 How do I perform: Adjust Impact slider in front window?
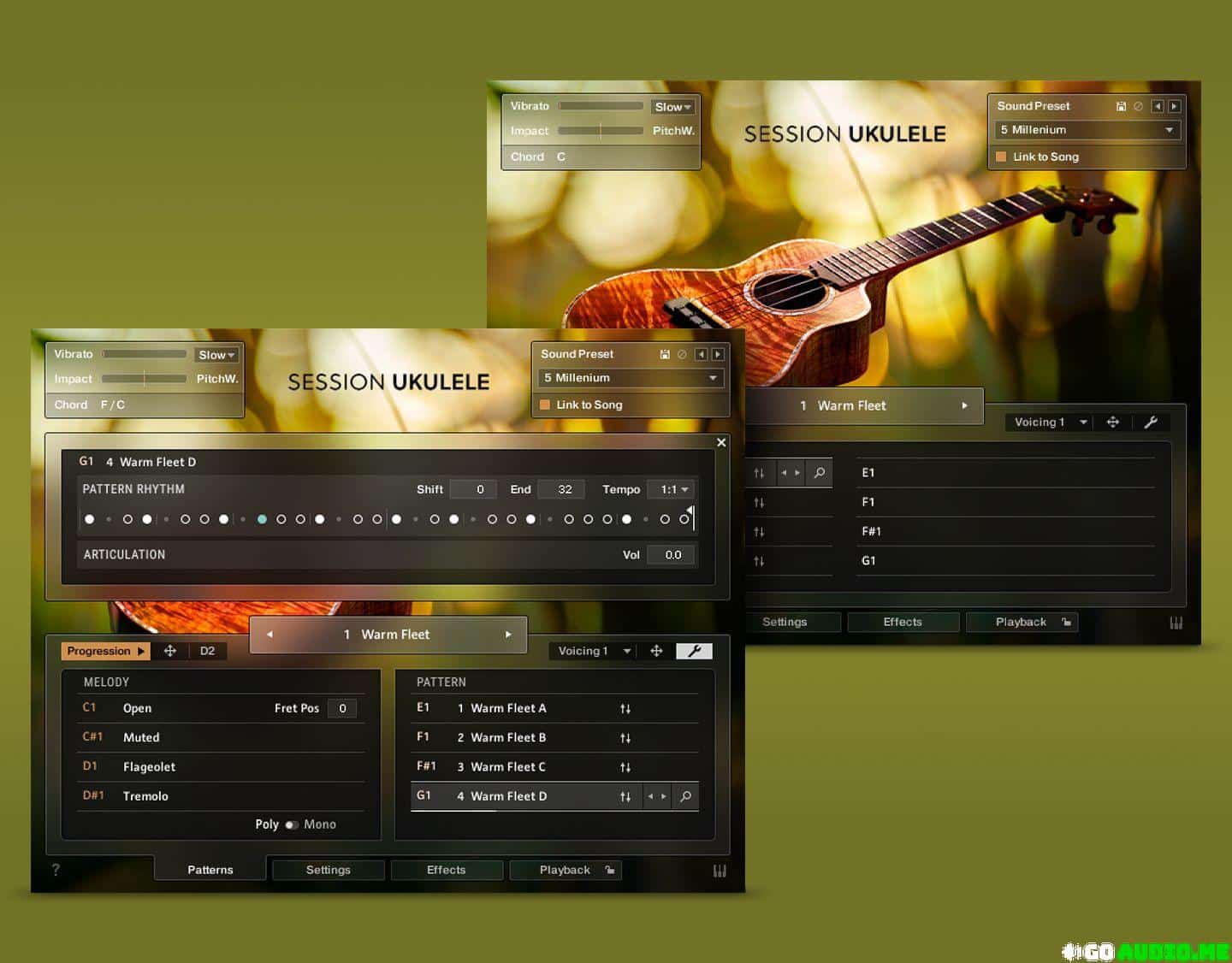[144, 379]
